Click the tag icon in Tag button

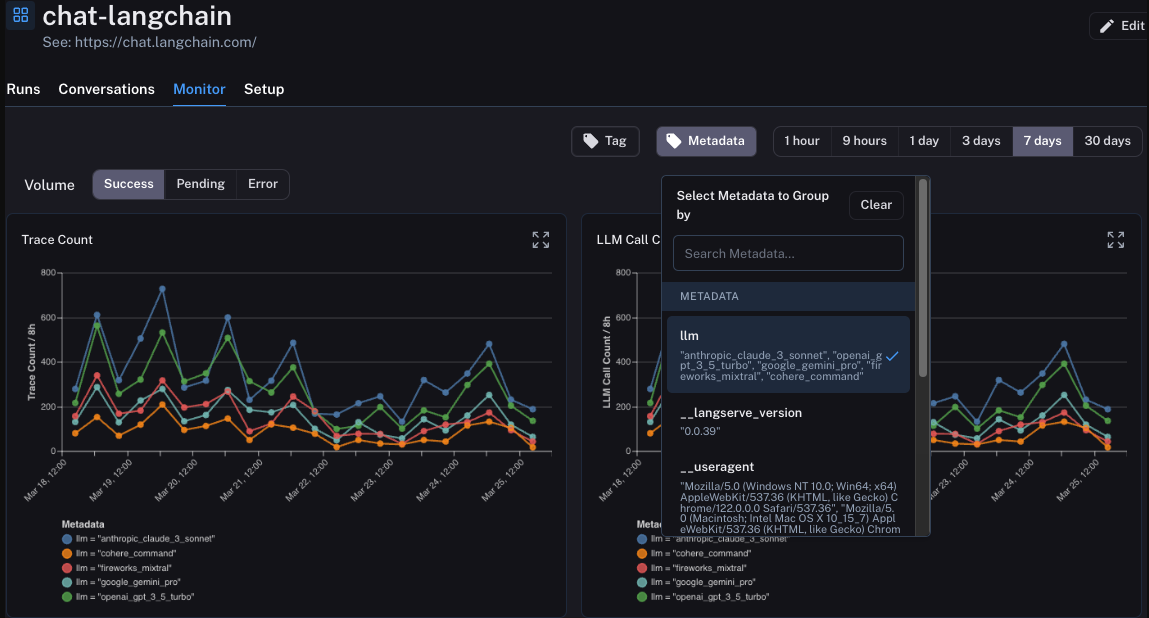pos(591,141)
